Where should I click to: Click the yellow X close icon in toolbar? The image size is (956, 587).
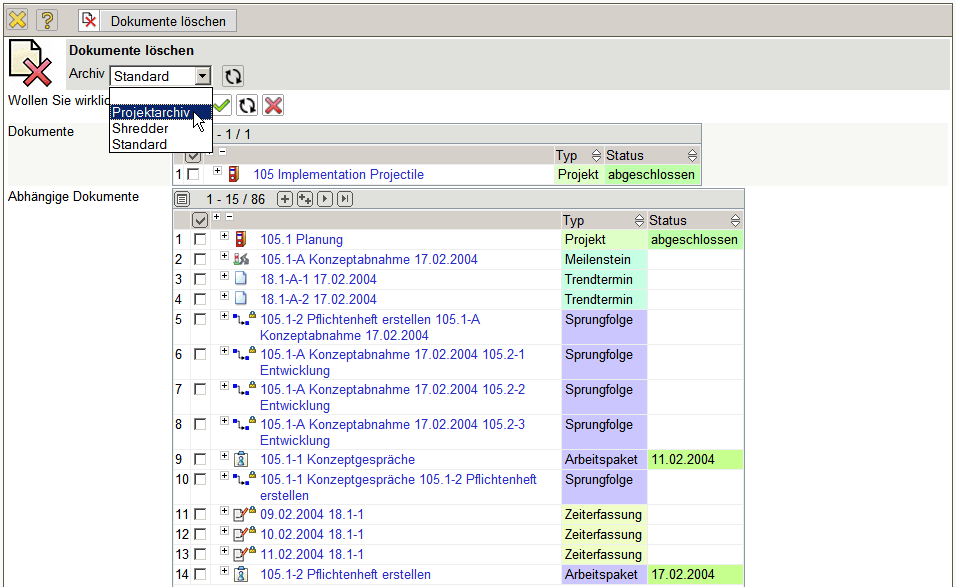17,20
